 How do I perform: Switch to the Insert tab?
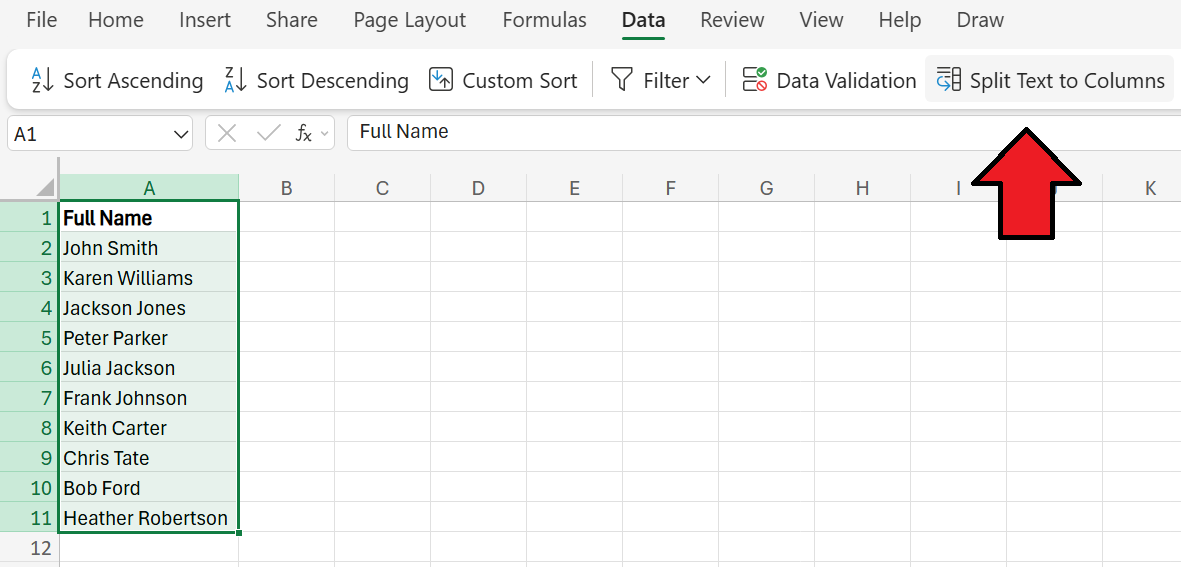205,20
